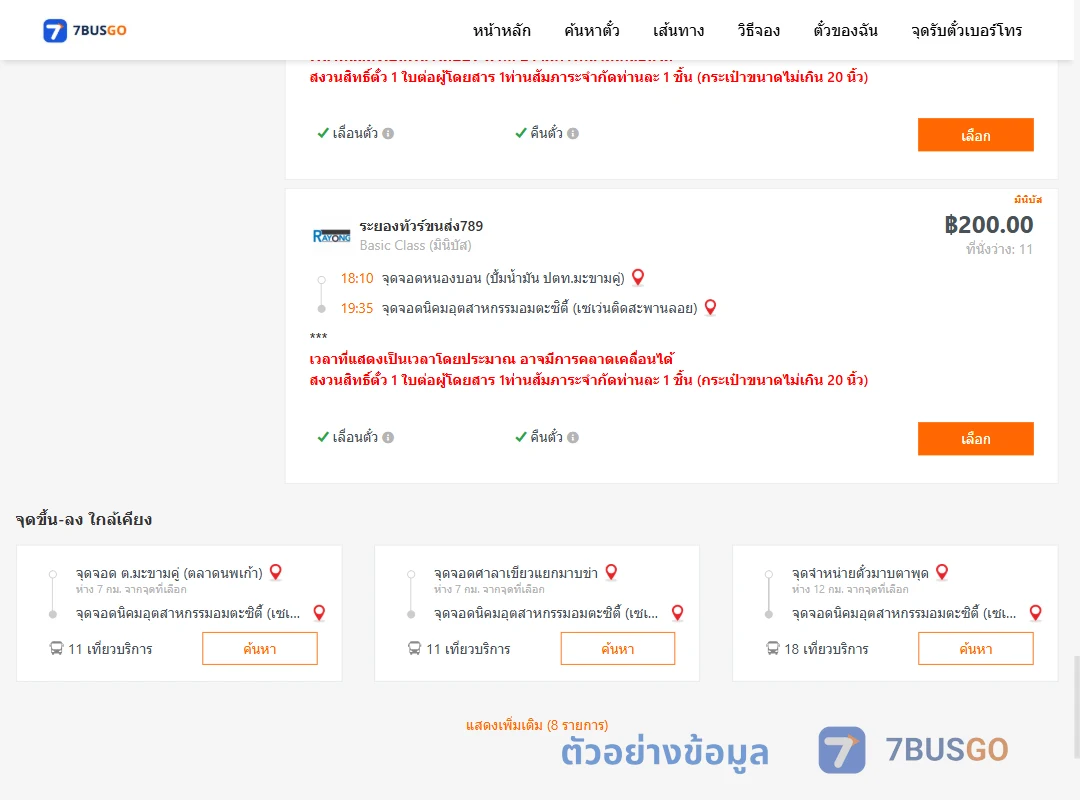This screenshot has height=800, width=1080.
Task: Click Basic Class (มินิบัส) class label
Action: [415, 245]
